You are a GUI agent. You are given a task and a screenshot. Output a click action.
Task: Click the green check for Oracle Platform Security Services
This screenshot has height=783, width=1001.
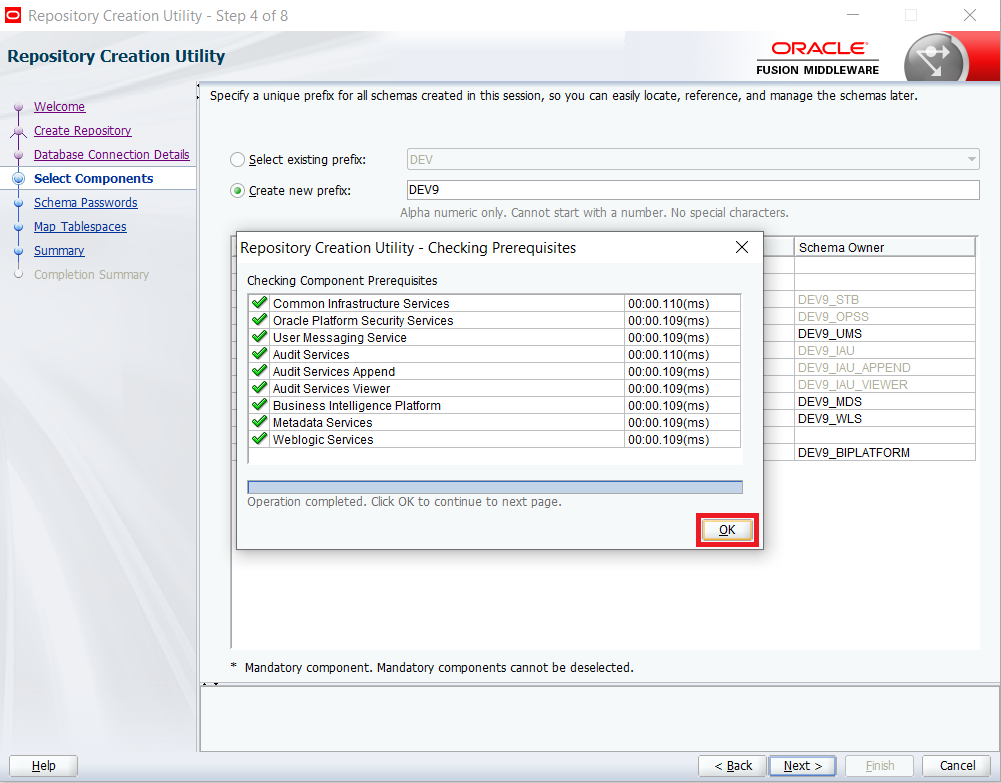[x=259, y=320]
